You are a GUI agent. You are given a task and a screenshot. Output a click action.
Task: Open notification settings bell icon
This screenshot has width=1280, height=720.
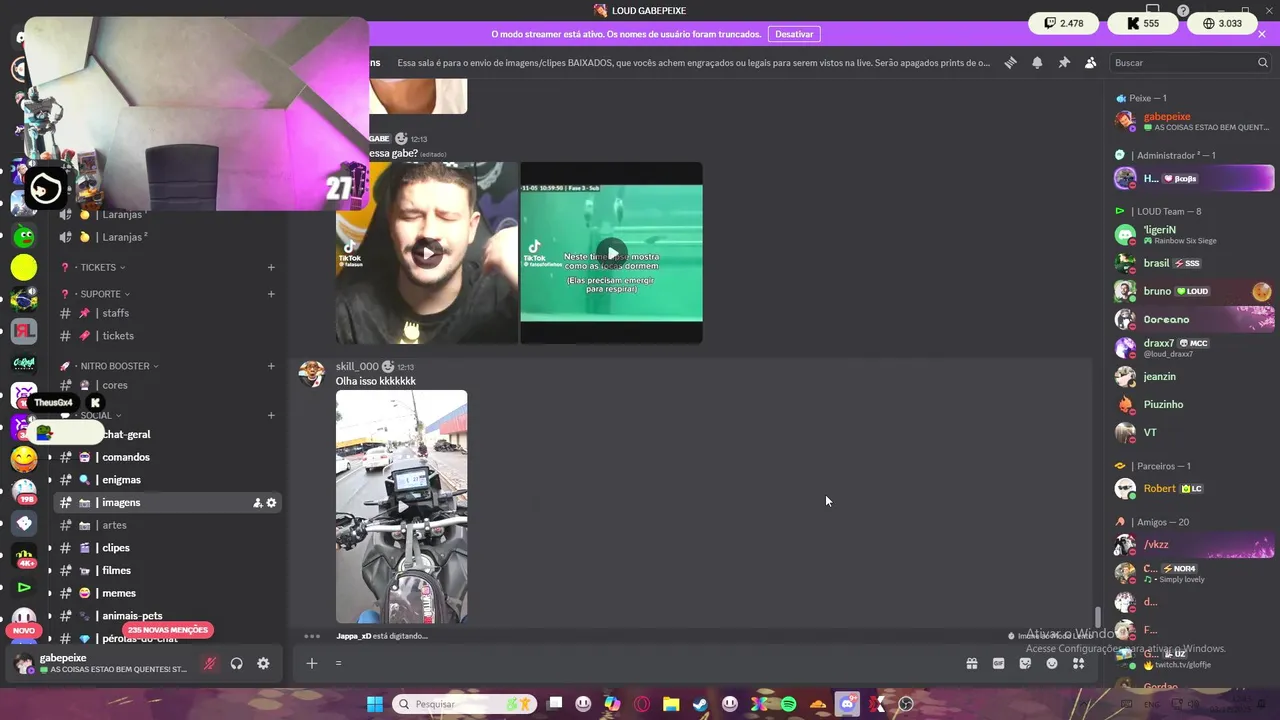coord(1037,62)
